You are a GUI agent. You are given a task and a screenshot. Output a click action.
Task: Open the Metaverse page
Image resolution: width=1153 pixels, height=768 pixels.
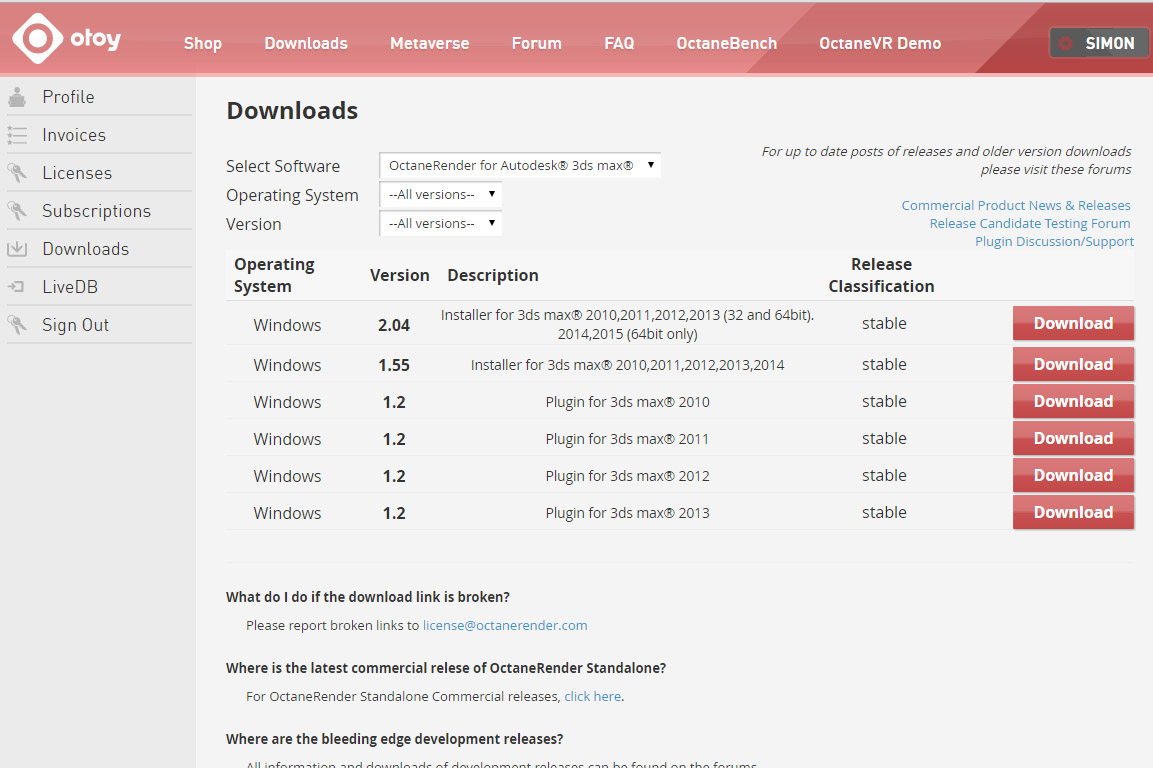click(x=429, y=43)
